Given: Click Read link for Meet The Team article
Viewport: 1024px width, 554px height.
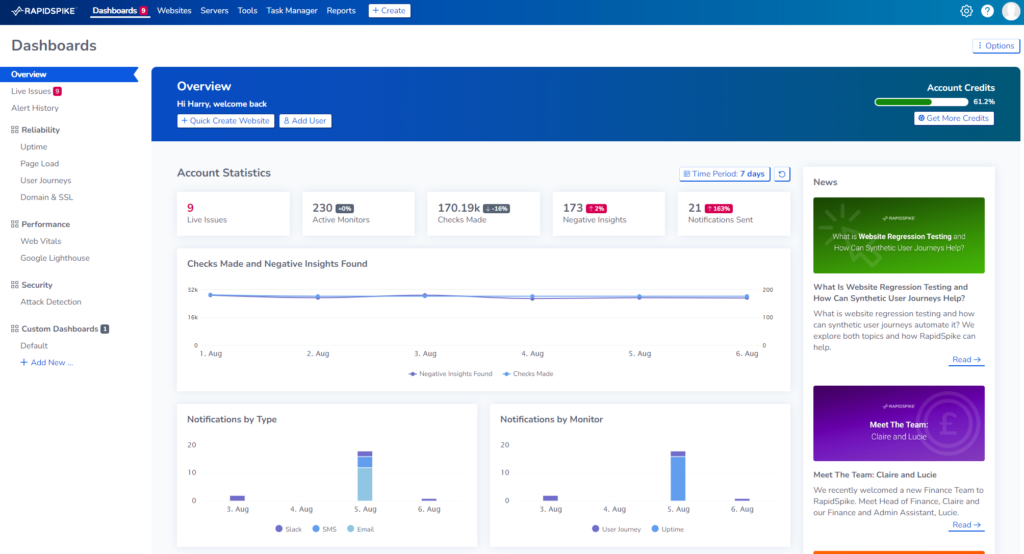Looking at the screenshot, I should (967, 525).
